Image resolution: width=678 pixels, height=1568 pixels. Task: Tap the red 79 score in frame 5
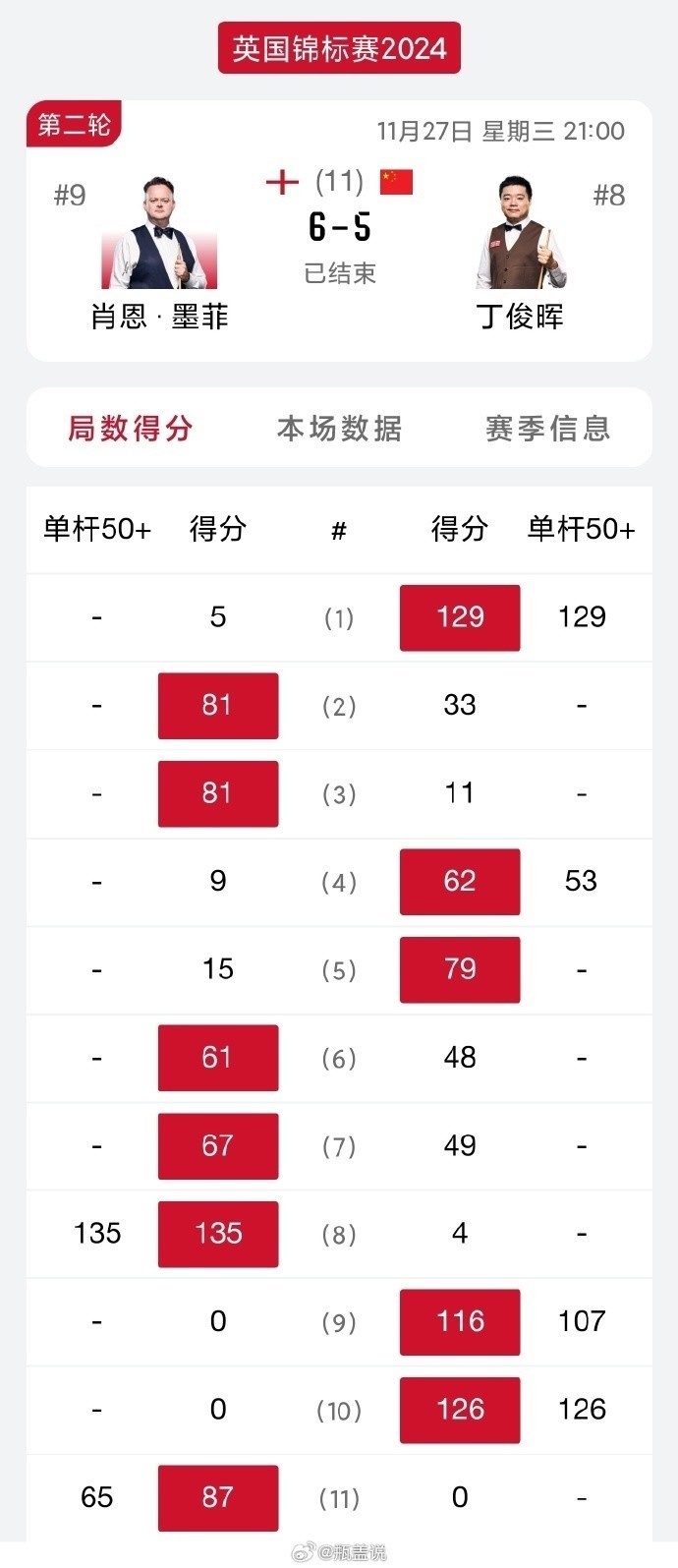(460, 969)
